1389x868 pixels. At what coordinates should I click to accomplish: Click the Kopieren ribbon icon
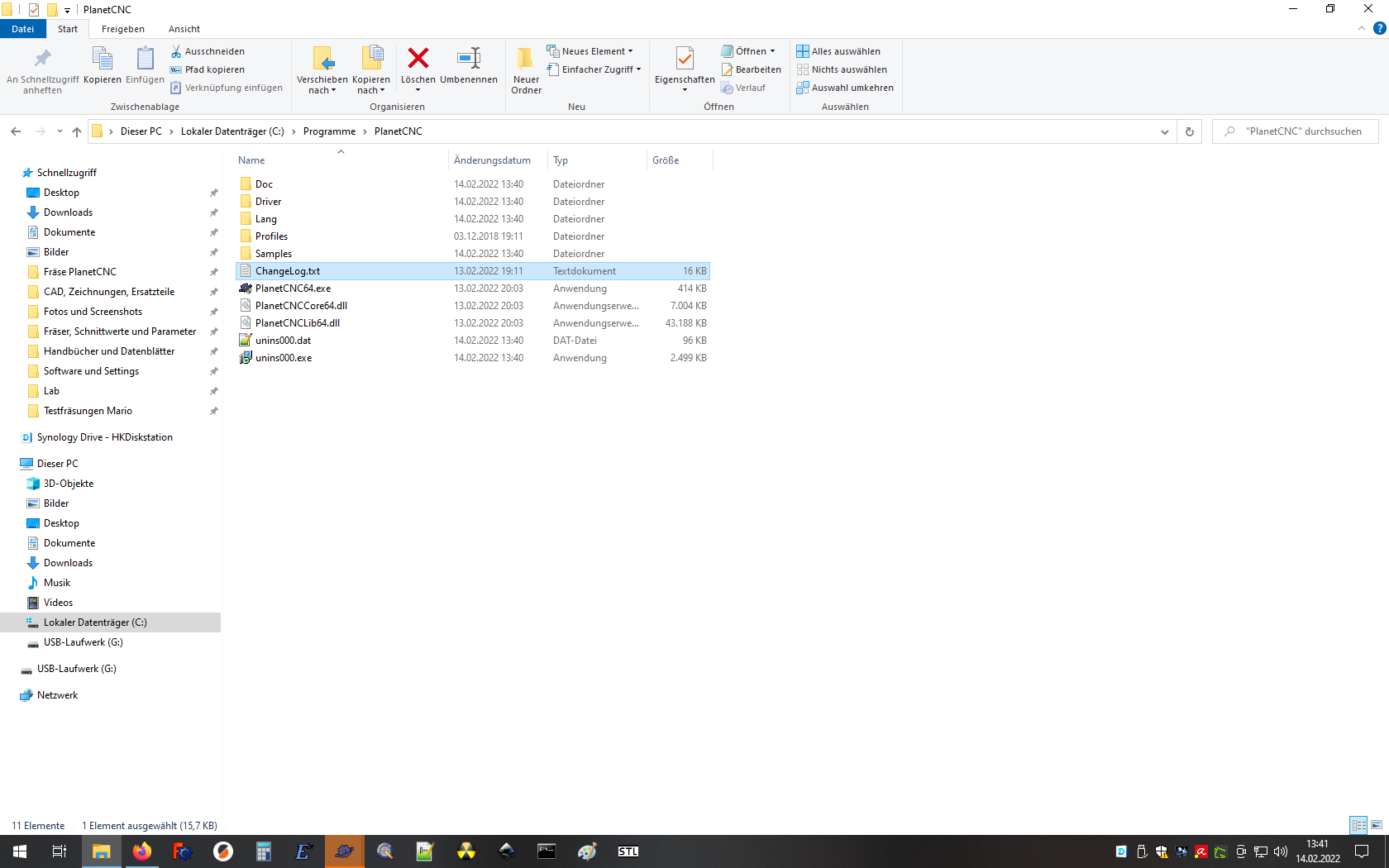click(x=102, y=59)
